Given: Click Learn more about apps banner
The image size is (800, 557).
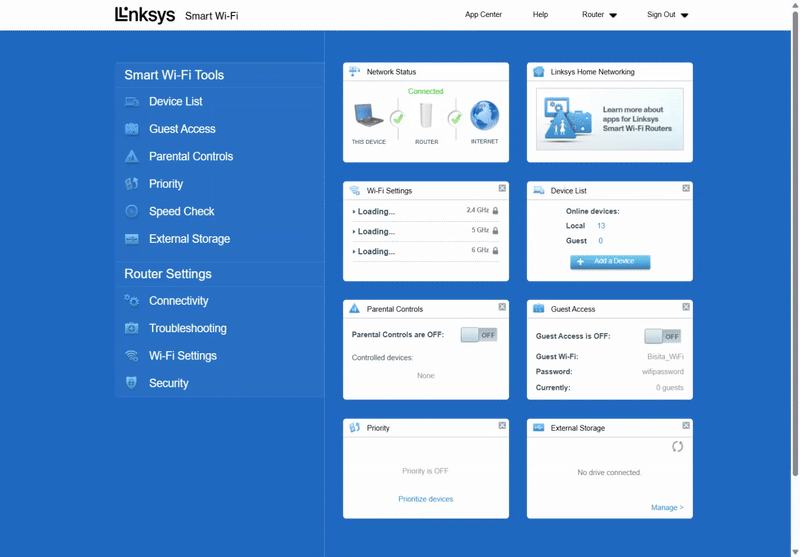Looking at the screenshot, I should tap(610, 119).
